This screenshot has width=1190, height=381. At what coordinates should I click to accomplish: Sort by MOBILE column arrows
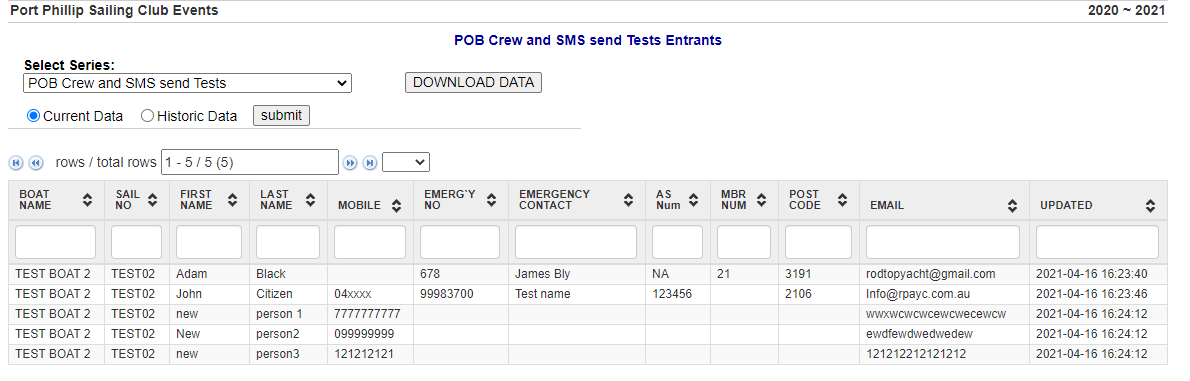tap(396, 205)
